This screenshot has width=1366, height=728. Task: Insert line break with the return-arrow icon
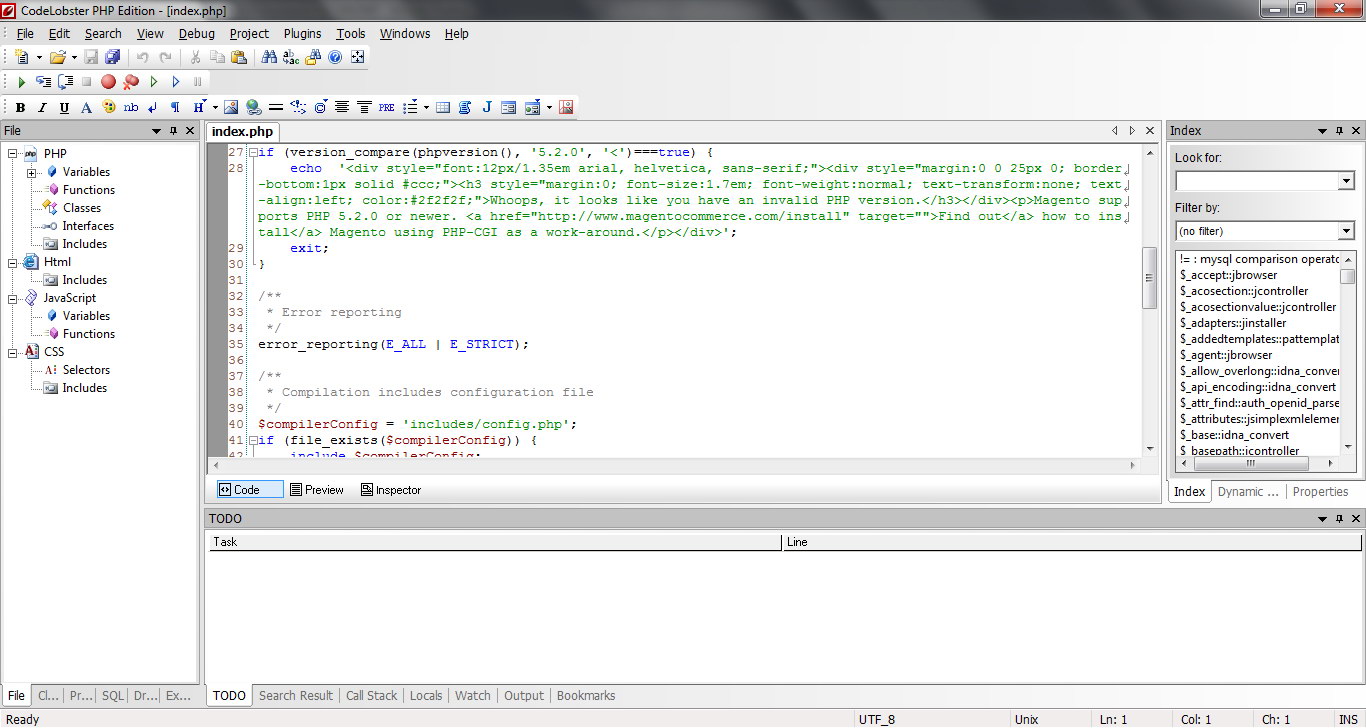pyautogui.click(x=153, y=107)
